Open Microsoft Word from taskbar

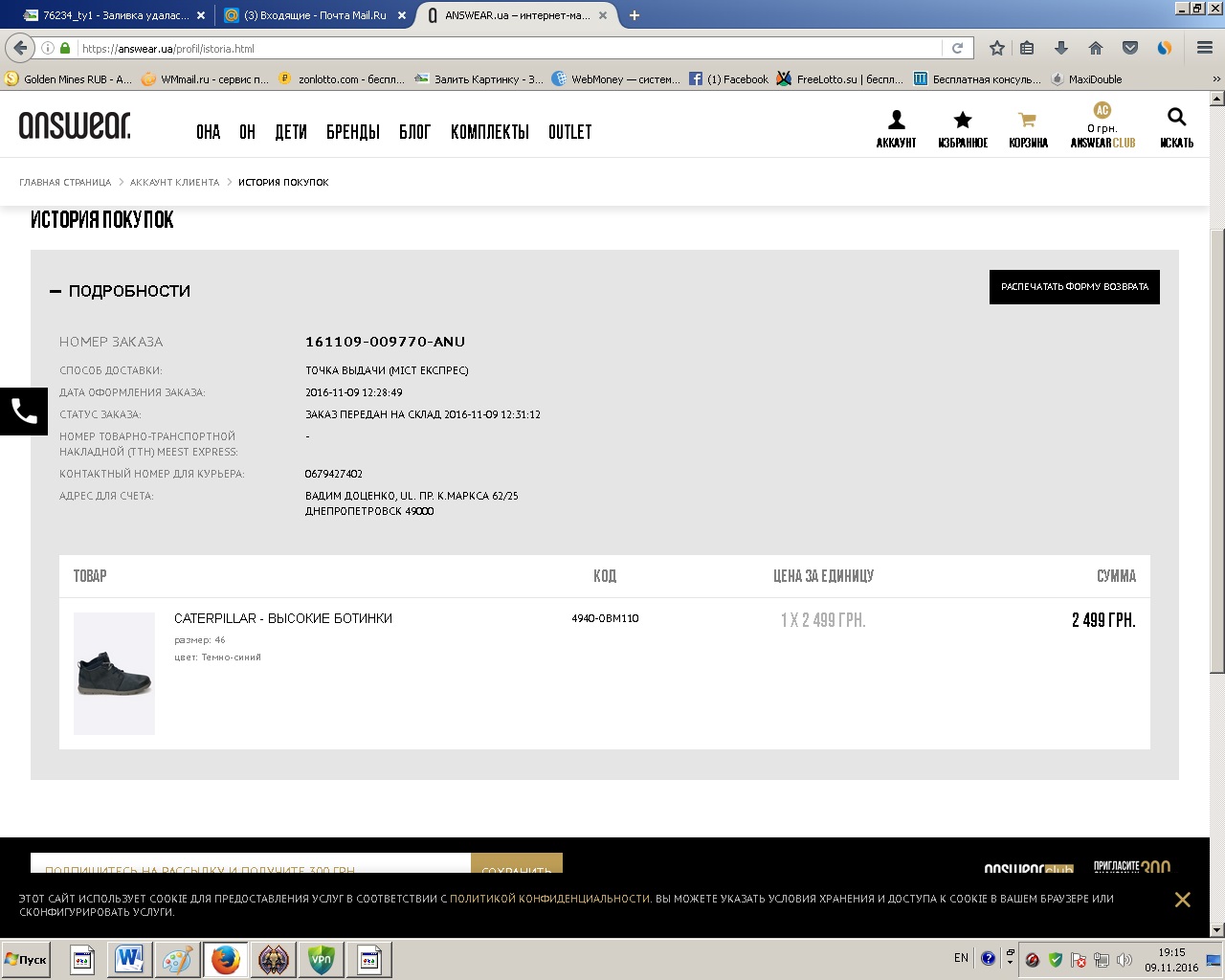point(129,960)
